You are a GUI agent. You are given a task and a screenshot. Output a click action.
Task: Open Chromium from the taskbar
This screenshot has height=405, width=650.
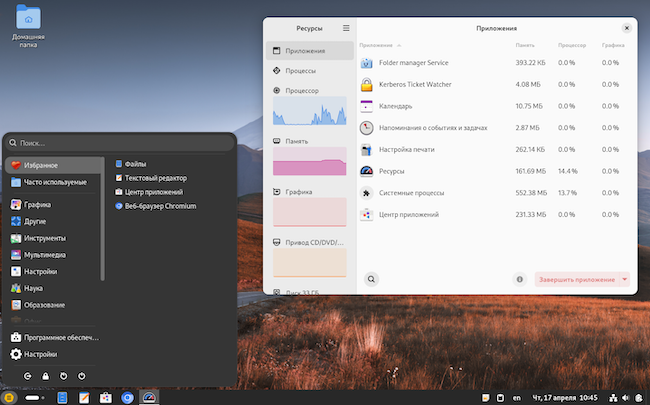coord(127,397)
